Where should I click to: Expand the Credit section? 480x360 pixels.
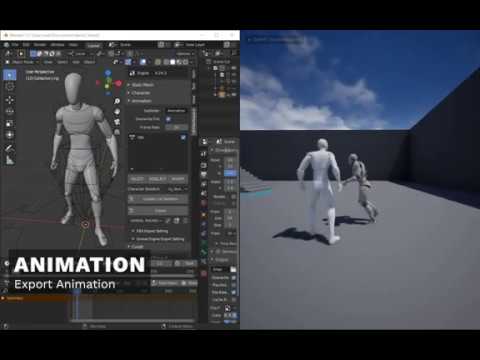pyautogui.click(x=137, y=247)
